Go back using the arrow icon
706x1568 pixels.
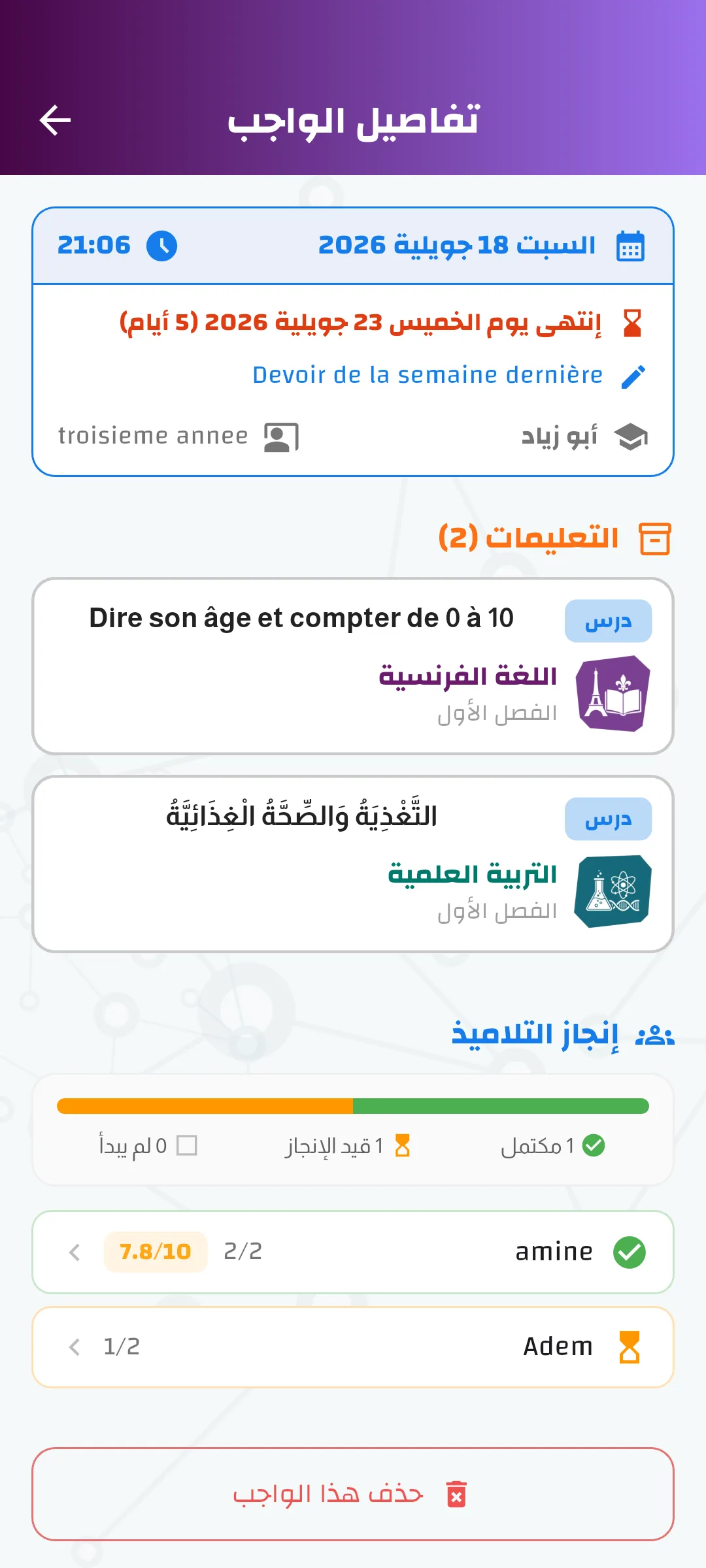click(55, 121)
